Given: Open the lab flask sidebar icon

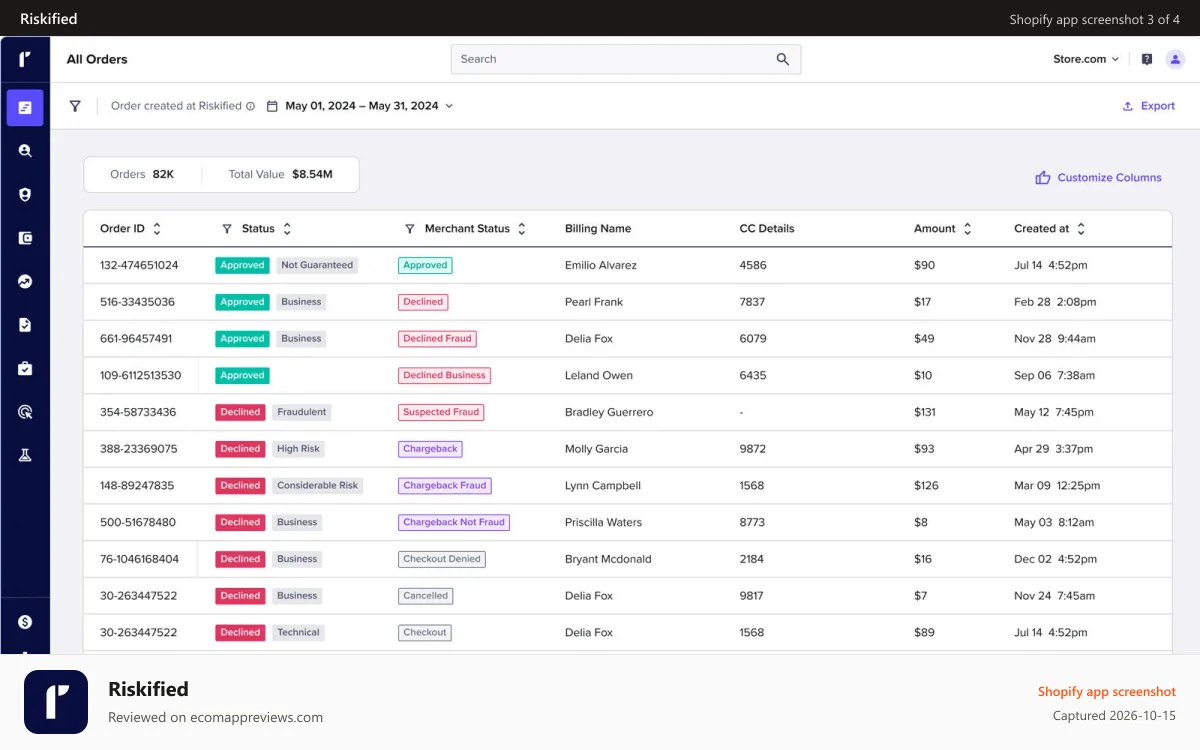Looking at the screenshot, I should [25, 455].
